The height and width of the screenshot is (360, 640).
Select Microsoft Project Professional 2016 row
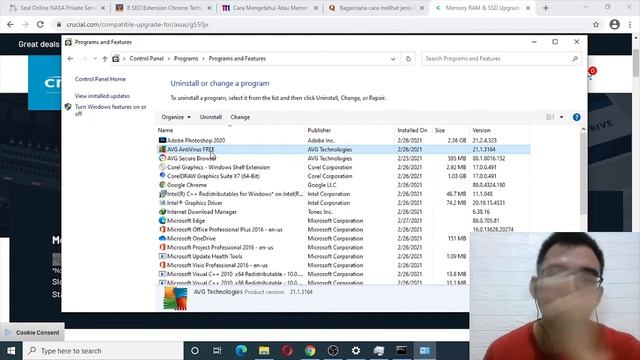[x=313, y=247]
